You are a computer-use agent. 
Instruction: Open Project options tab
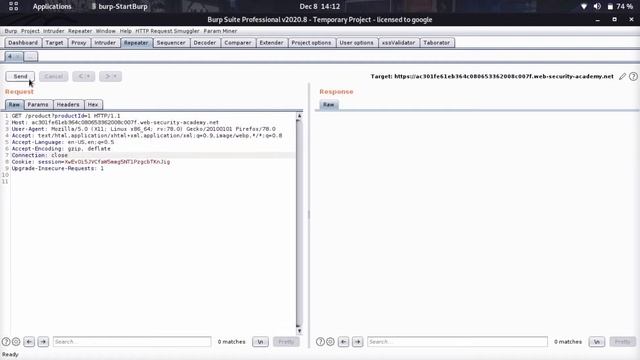tap(311, 43)
